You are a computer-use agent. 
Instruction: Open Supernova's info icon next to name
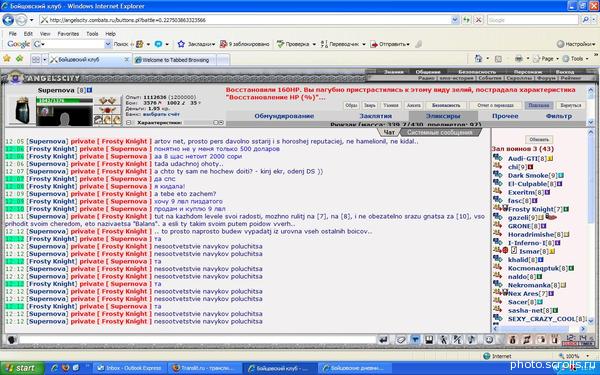(90, 90)
